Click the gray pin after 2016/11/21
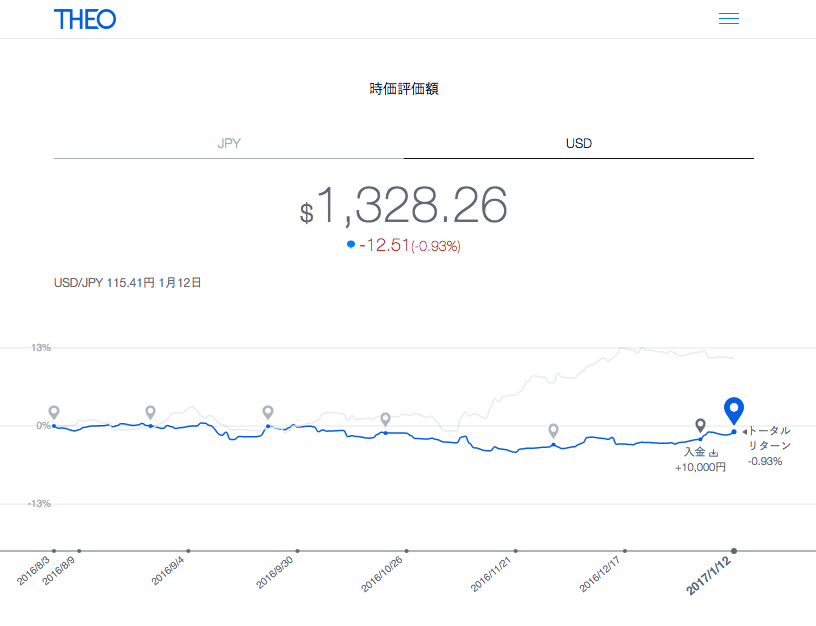 [x=553, y=430]
